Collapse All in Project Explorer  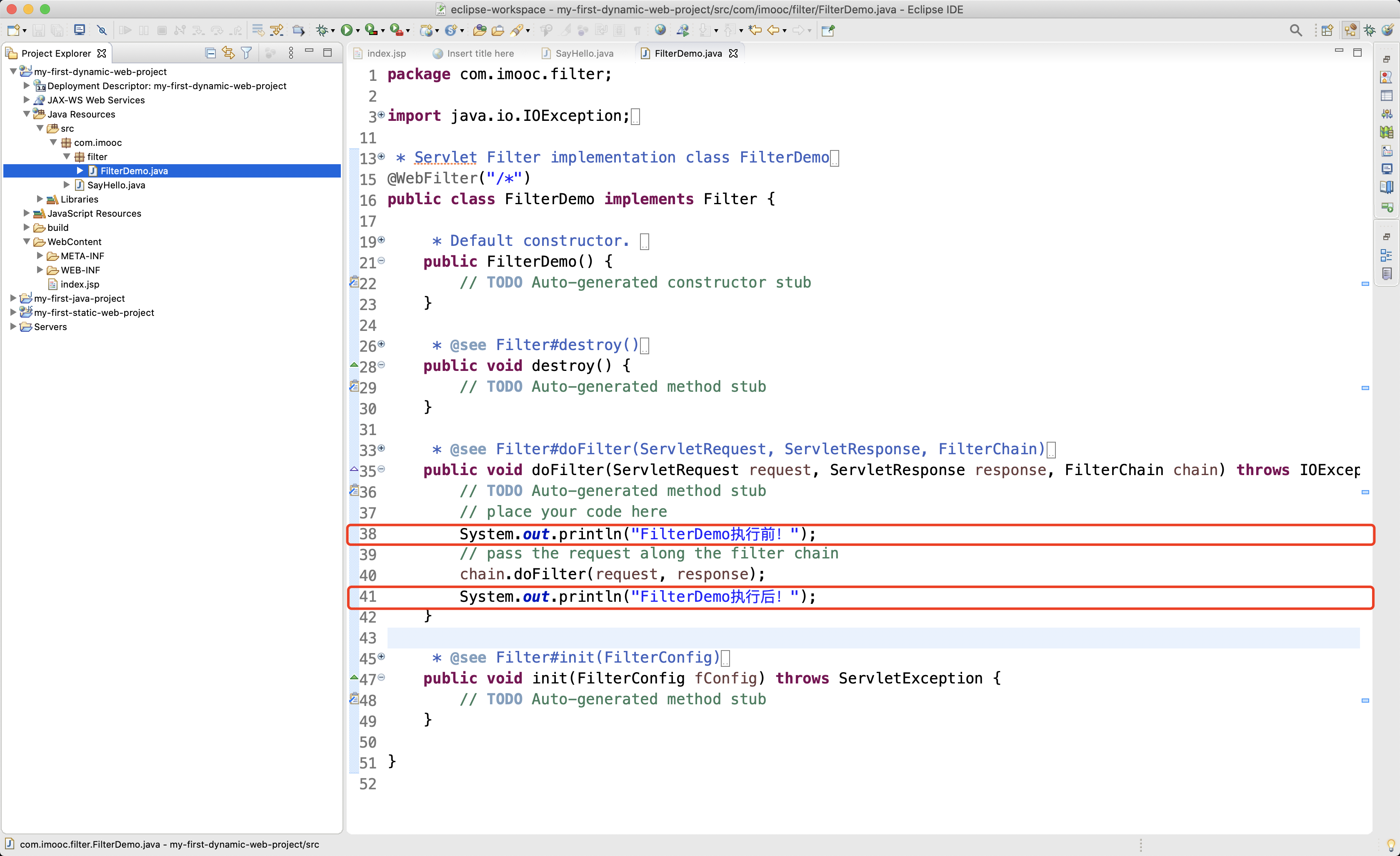pos(210,53)
